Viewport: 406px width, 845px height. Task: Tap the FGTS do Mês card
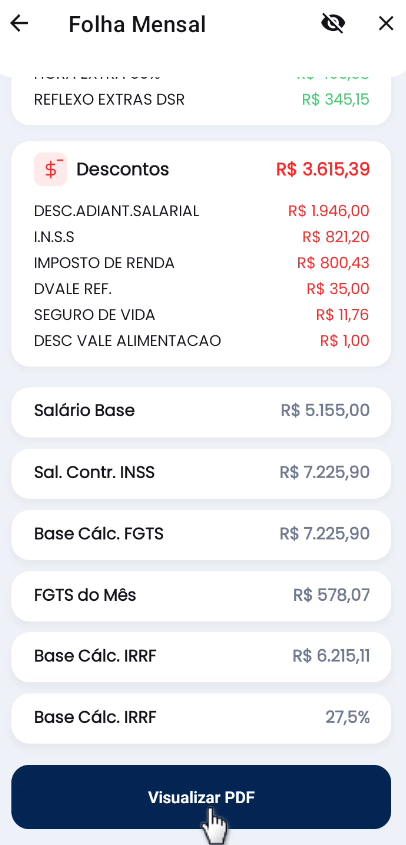(201, 596)
